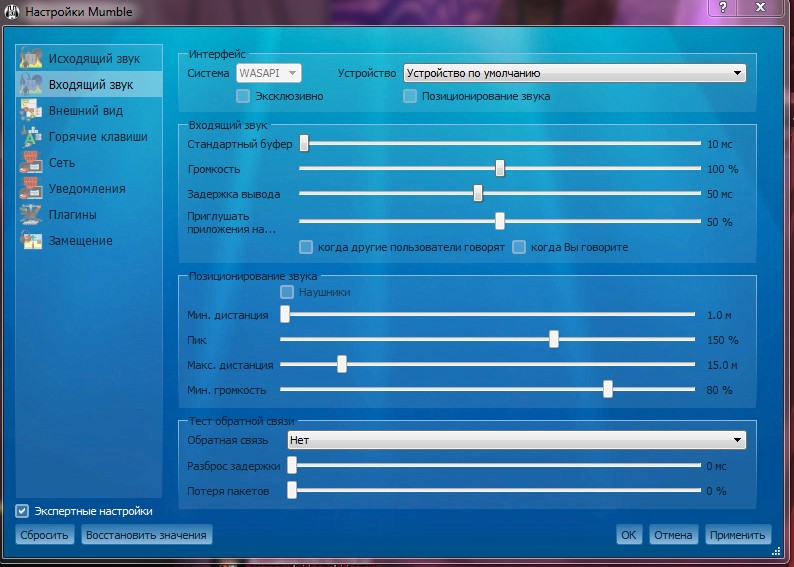Click the Настройки Mumble window title
The width and height of the screenshot is (794, 567).
click(x=78, y=12)
